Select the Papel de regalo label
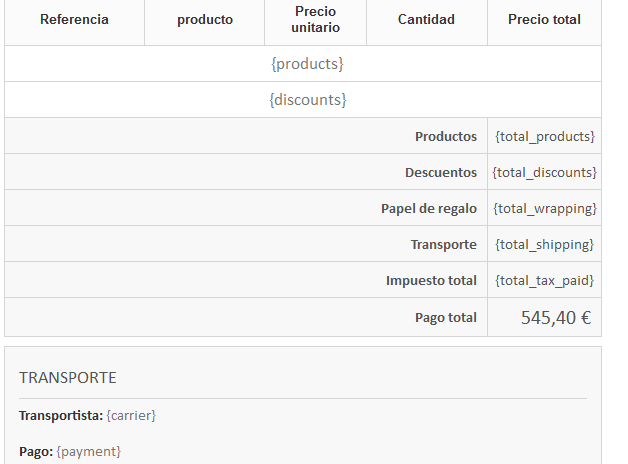 pyautogui.click(x=429, y=208)
